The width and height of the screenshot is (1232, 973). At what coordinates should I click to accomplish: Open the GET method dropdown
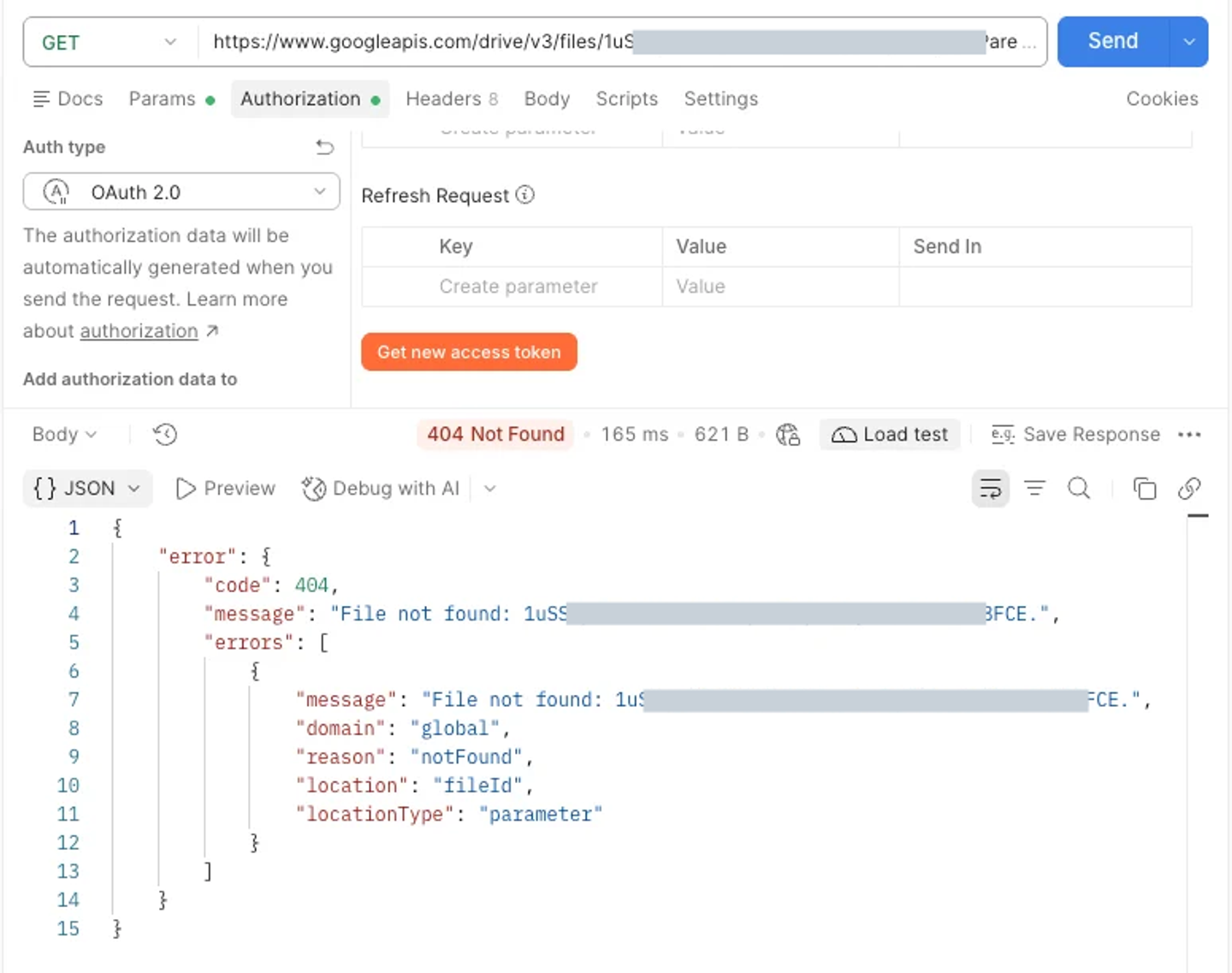pyautogui.click(x=110, y=42)
